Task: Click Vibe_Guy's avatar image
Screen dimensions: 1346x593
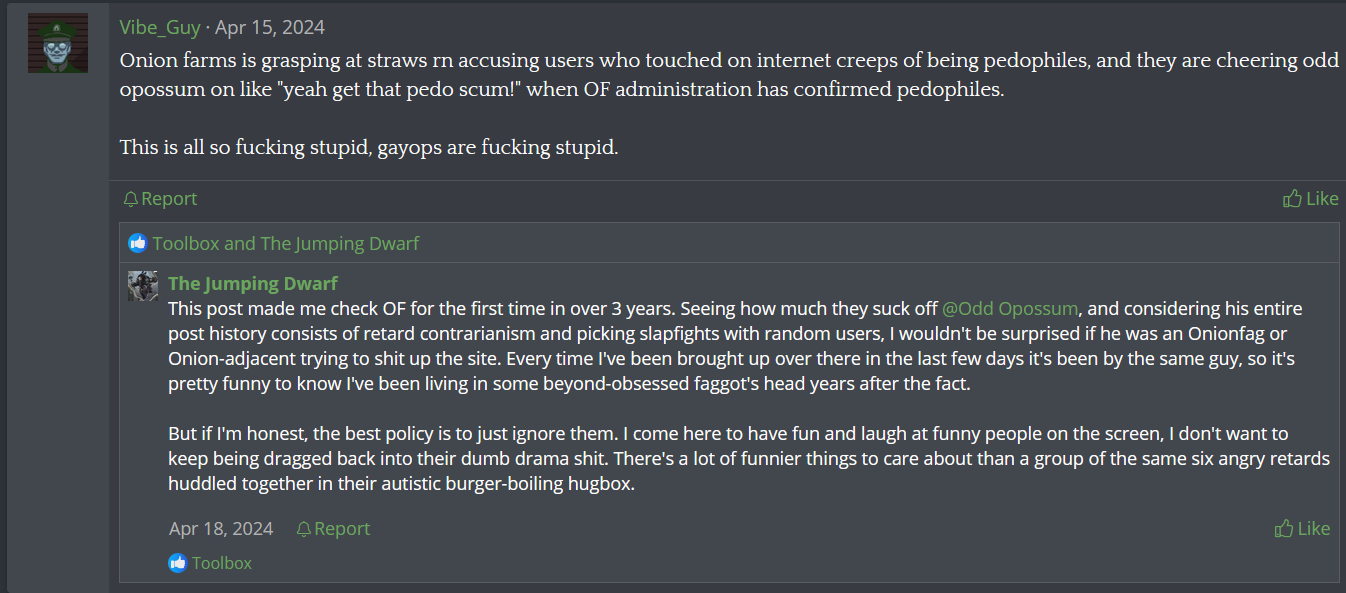Action: point(58,43)
